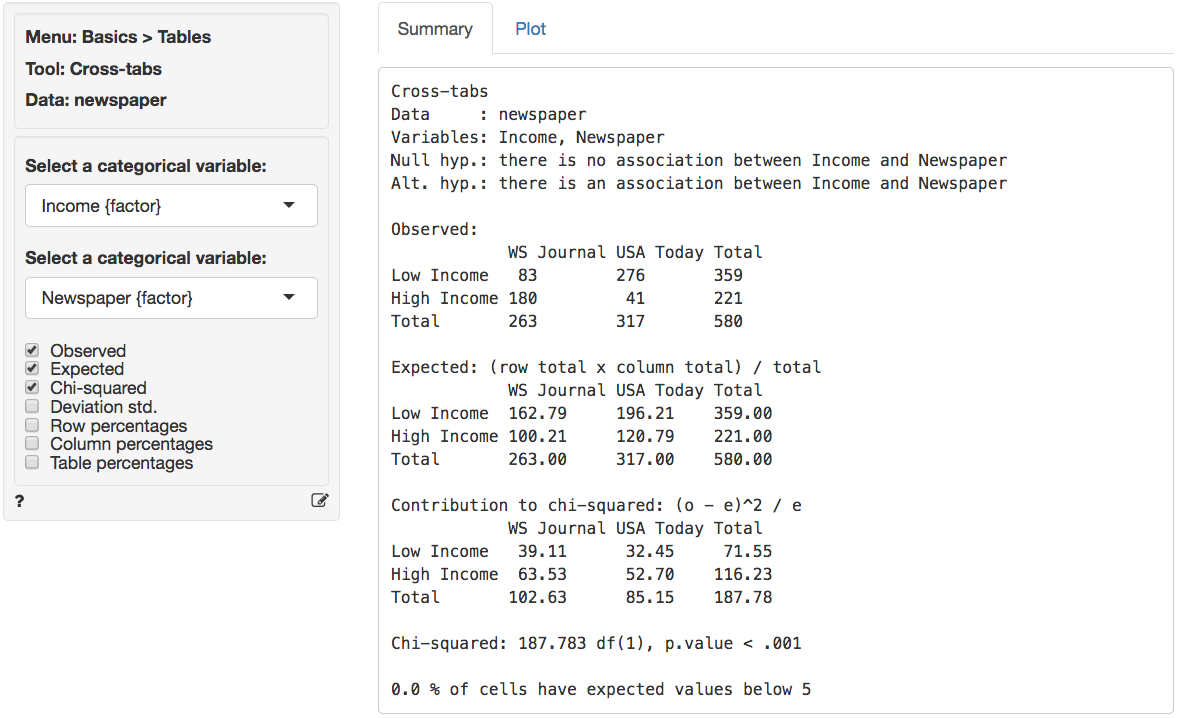The height and width of the screenshot is (718, 1178).
Task: Expand the Newspaper {factor} variable dropdown
Action: pyautogui.click(x=171, y=298)
